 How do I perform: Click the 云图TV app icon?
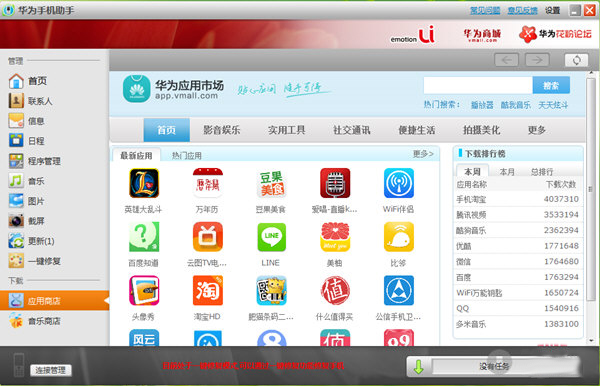click(207, 237)
